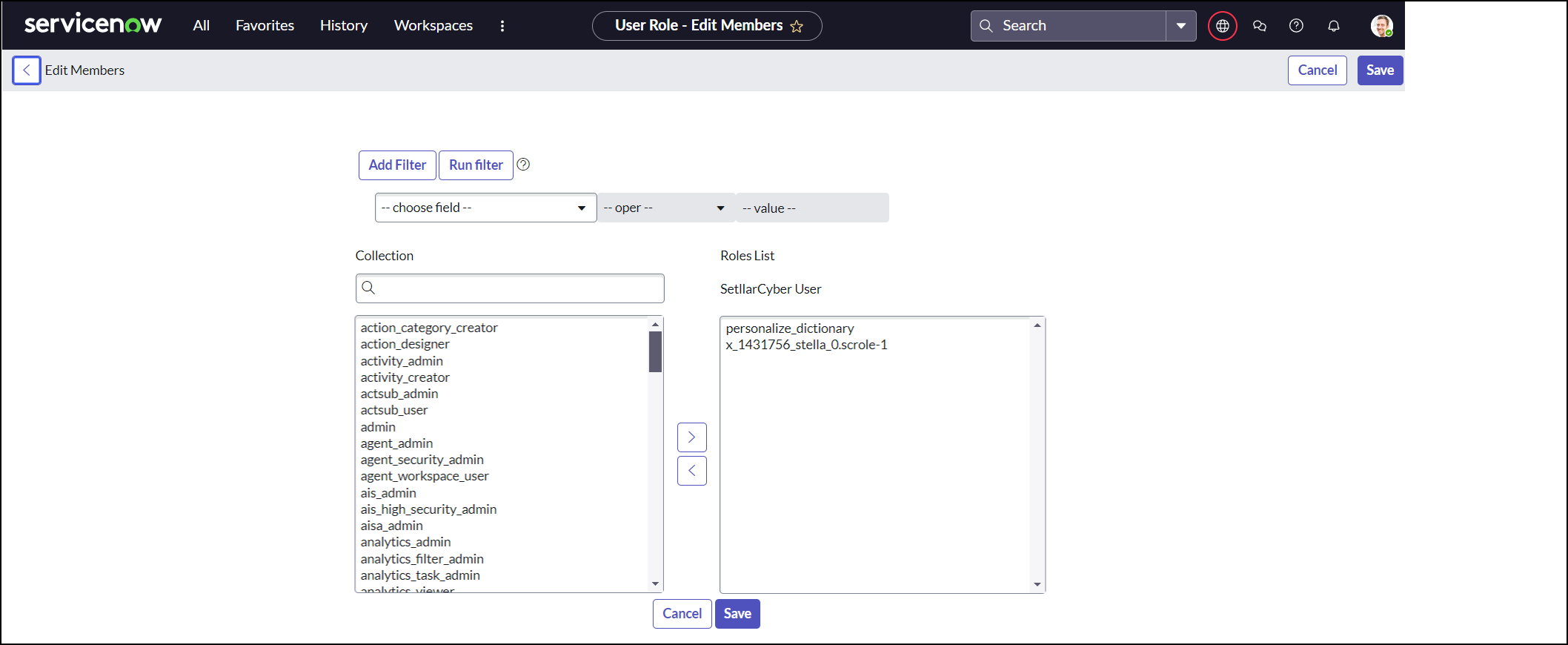Favorite this page with the star icon
1568x645 pixels.
coord(797,27)
